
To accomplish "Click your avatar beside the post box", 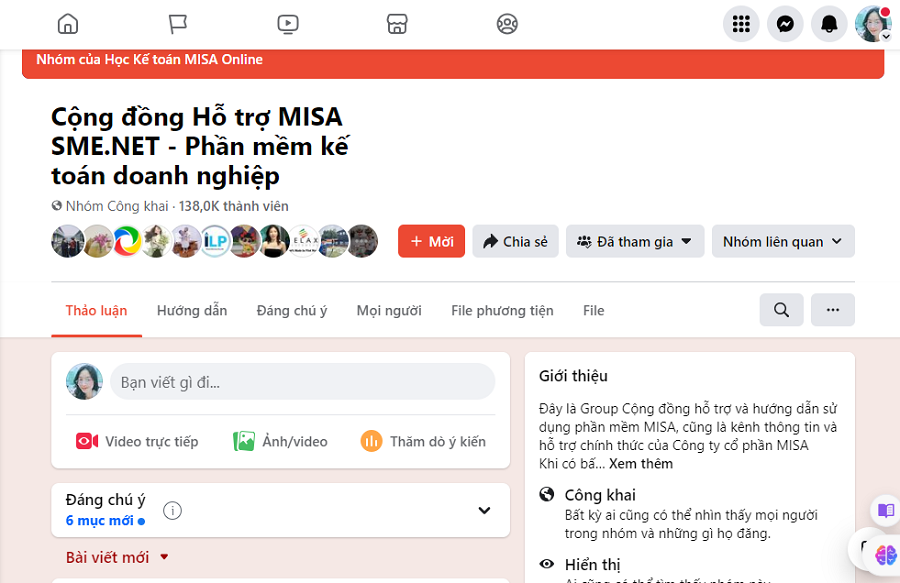I will coord(84,381).
